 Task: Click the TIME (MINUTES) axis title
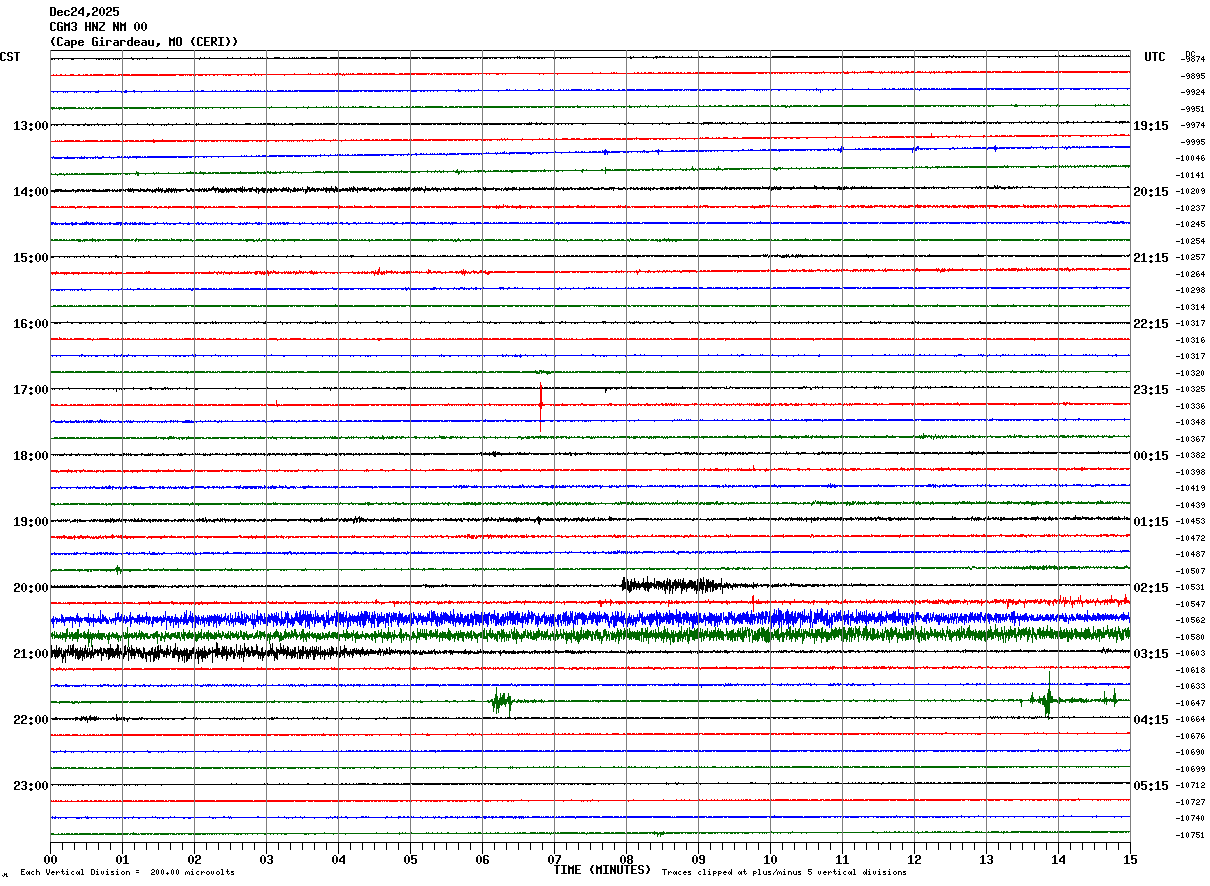point(602,870)
